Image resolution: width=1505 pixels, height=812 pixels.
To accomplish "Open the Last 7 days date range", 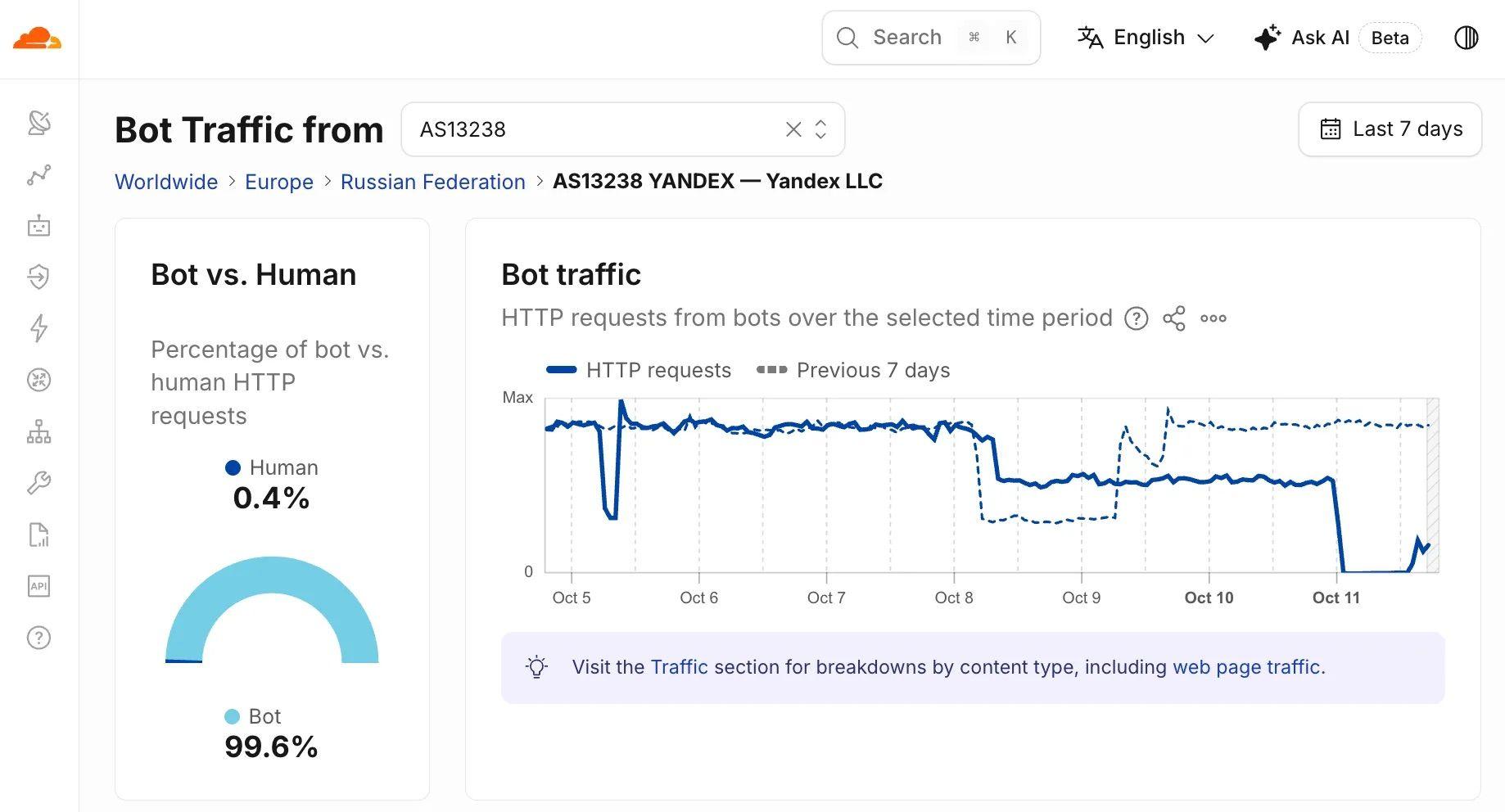I will point(1390,129).
